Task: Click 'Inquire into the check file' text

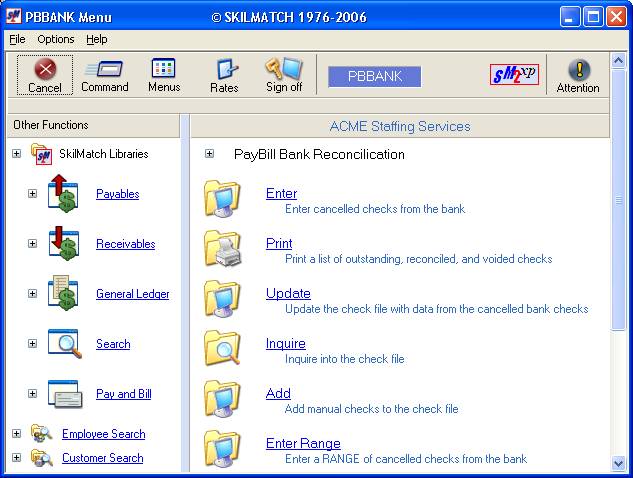Action: (344, 359)
